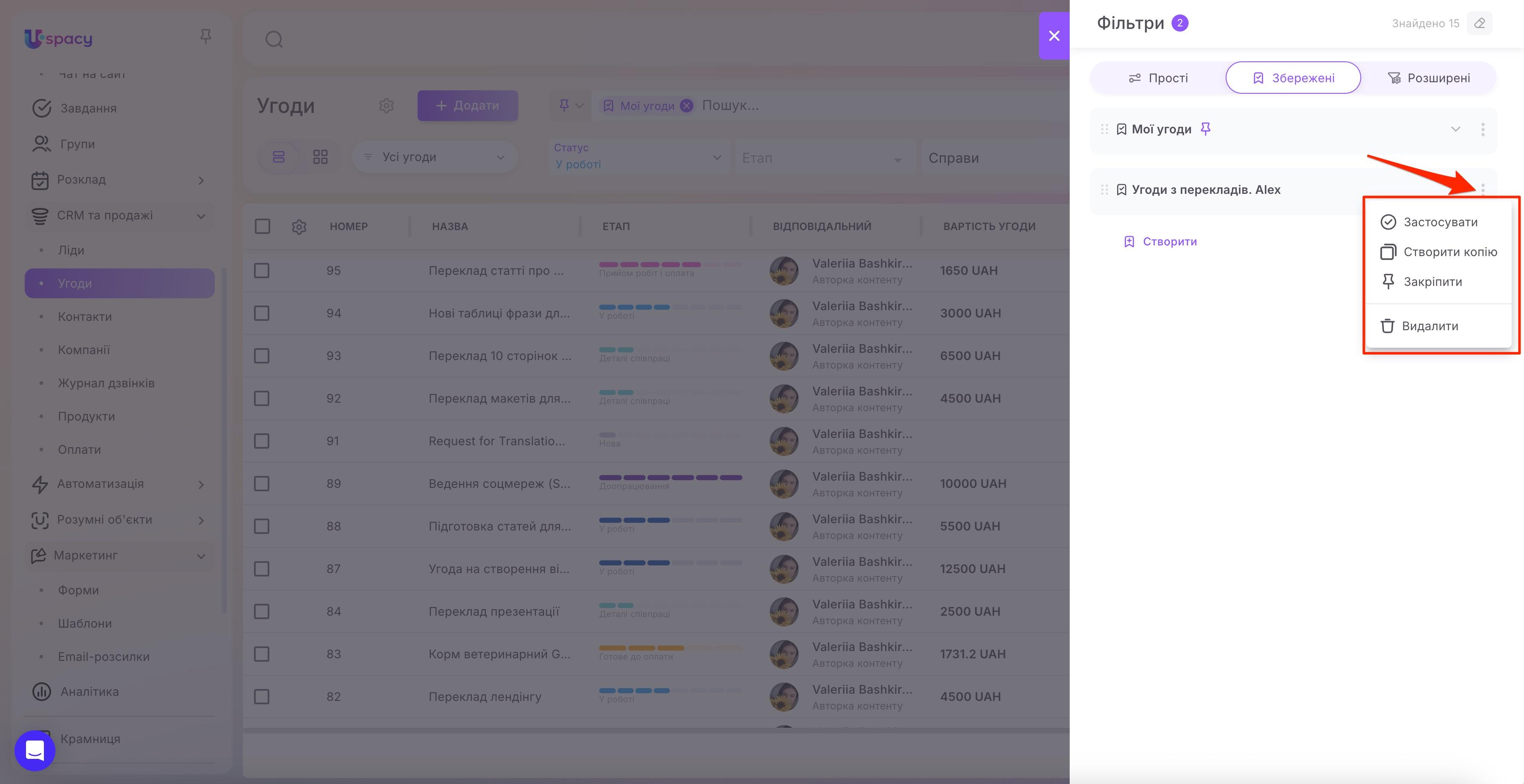This screenshot has width=1524, height=784.
Task: Sort by ВАРТІСТЬ УГОДИ column header
Action: pyautogui.click(x=989, y=227)
